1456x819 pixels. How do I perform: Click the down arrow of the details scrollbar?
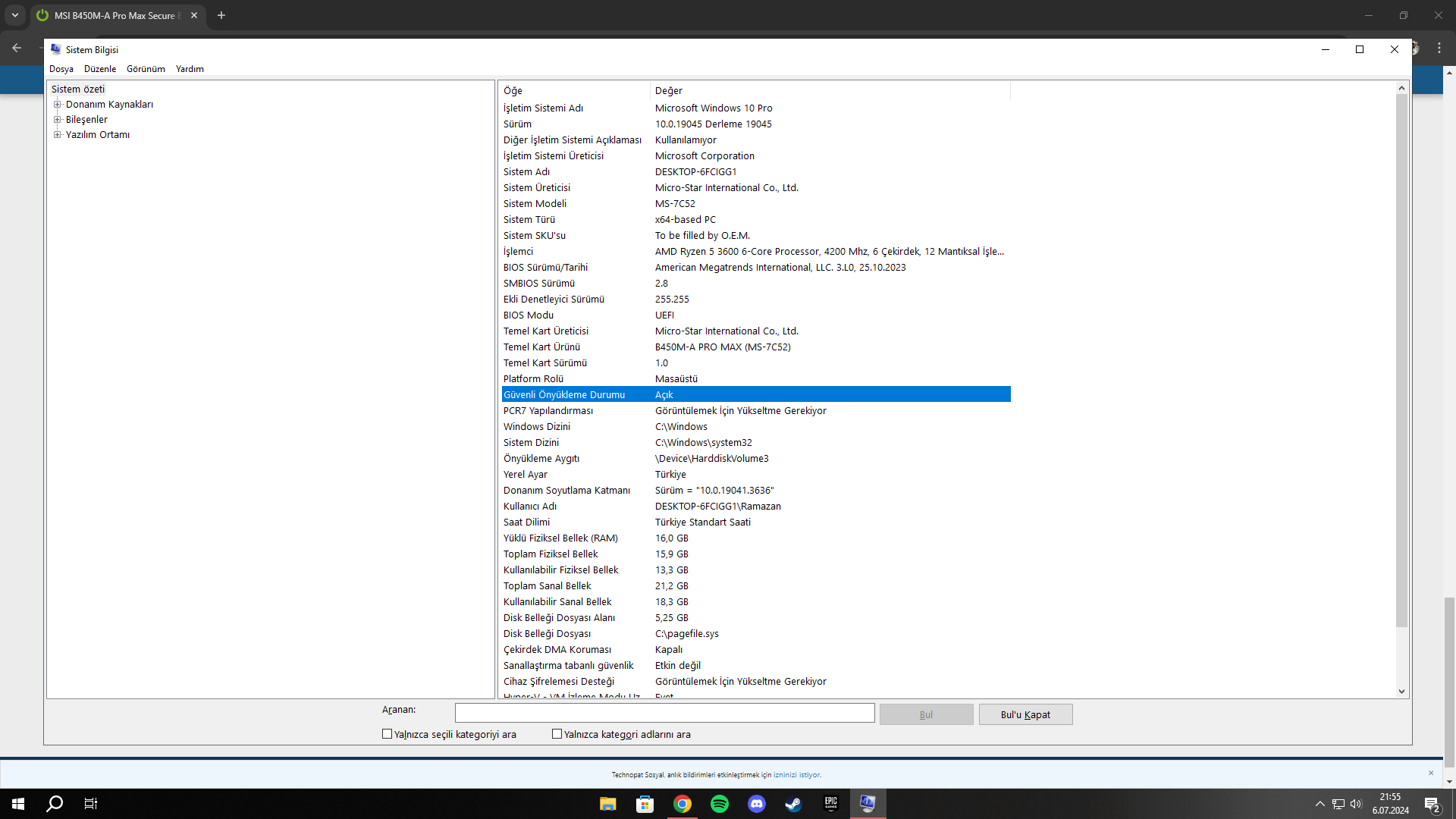[x=1401, y=692]
